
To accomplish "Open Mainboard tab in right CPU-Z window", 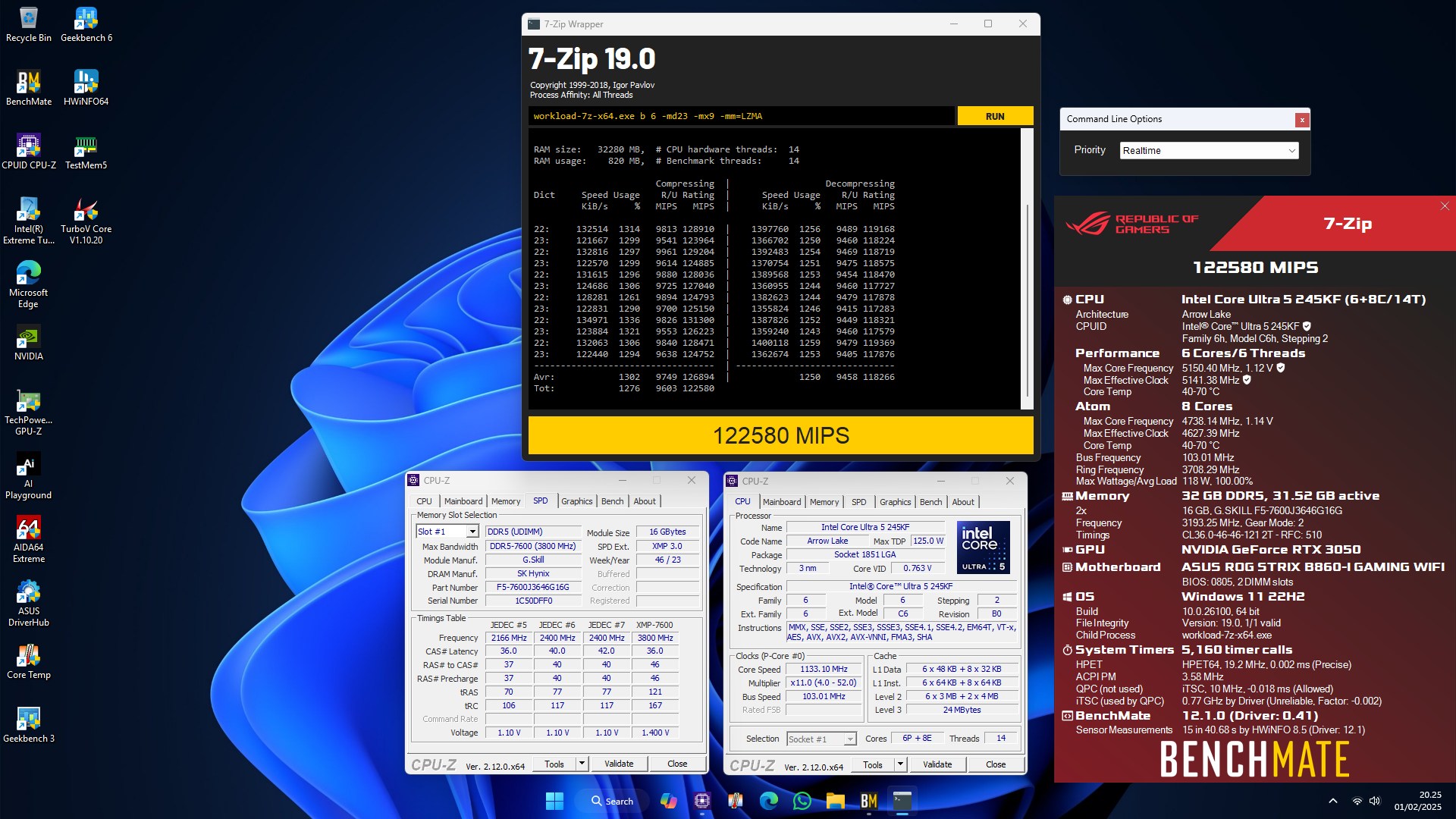I will click(x=782, y=502).
